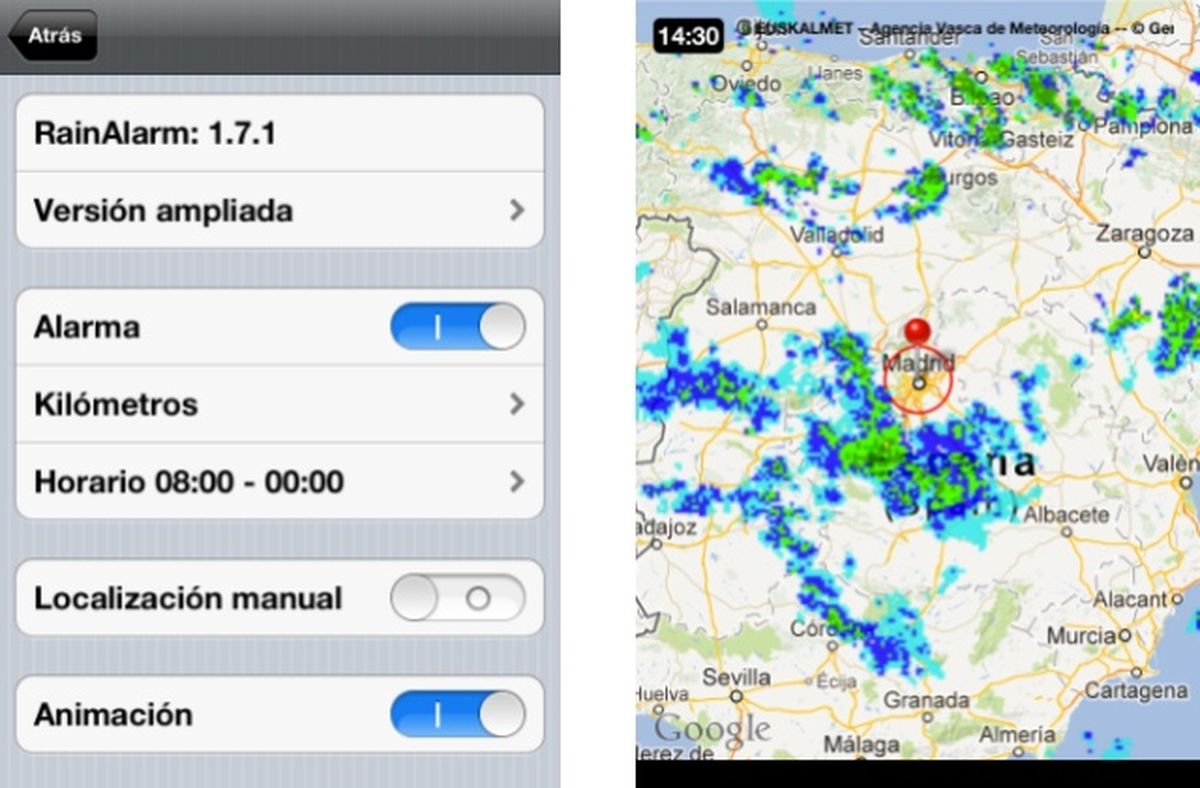The width and height of the screenshot is (1200, 788).
Task: Expand Versión ampliada via its chevron
Action: click(x=518, y=210)
